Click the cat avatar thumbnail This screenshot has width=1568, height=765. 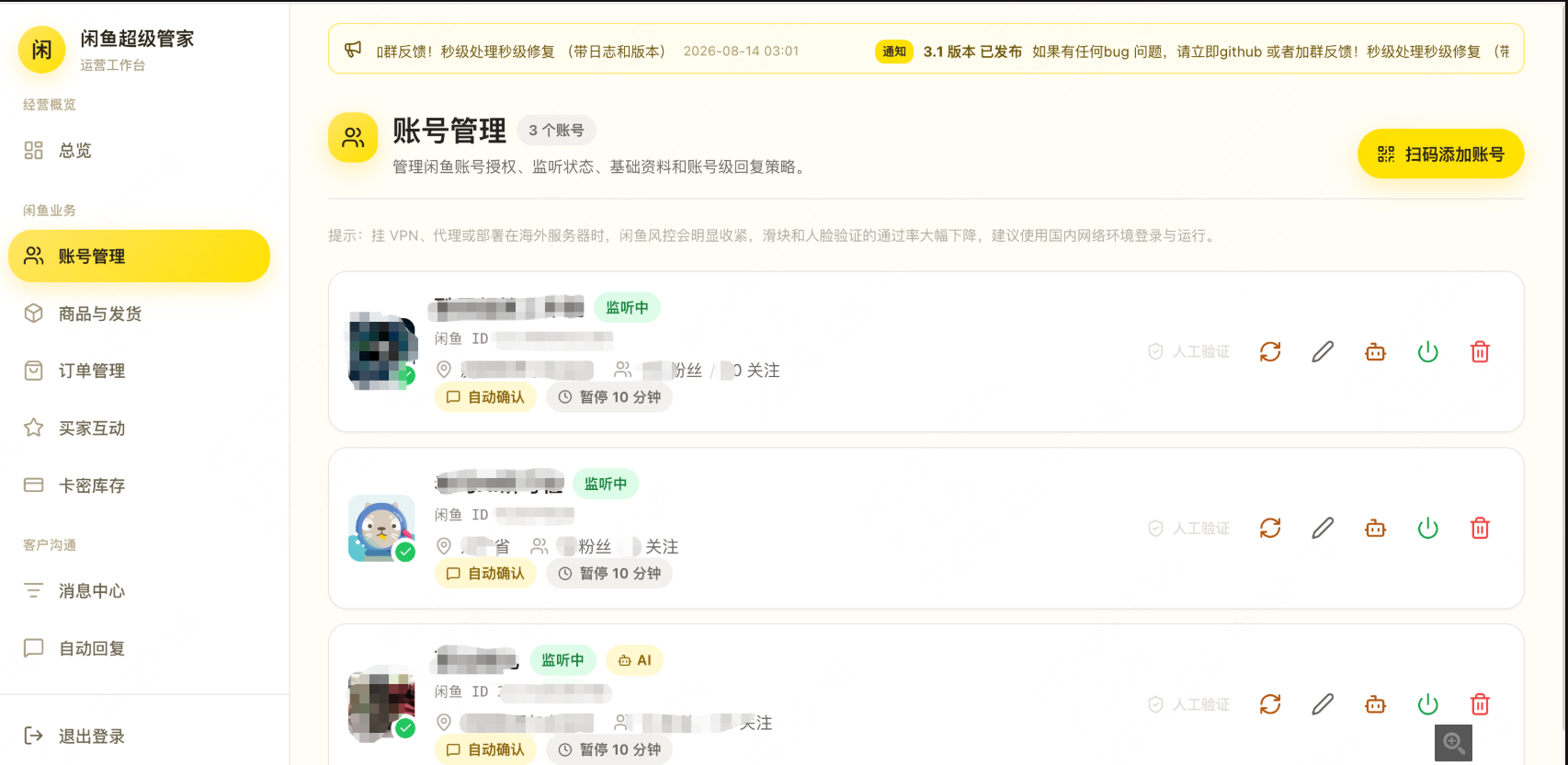point(381,529)
